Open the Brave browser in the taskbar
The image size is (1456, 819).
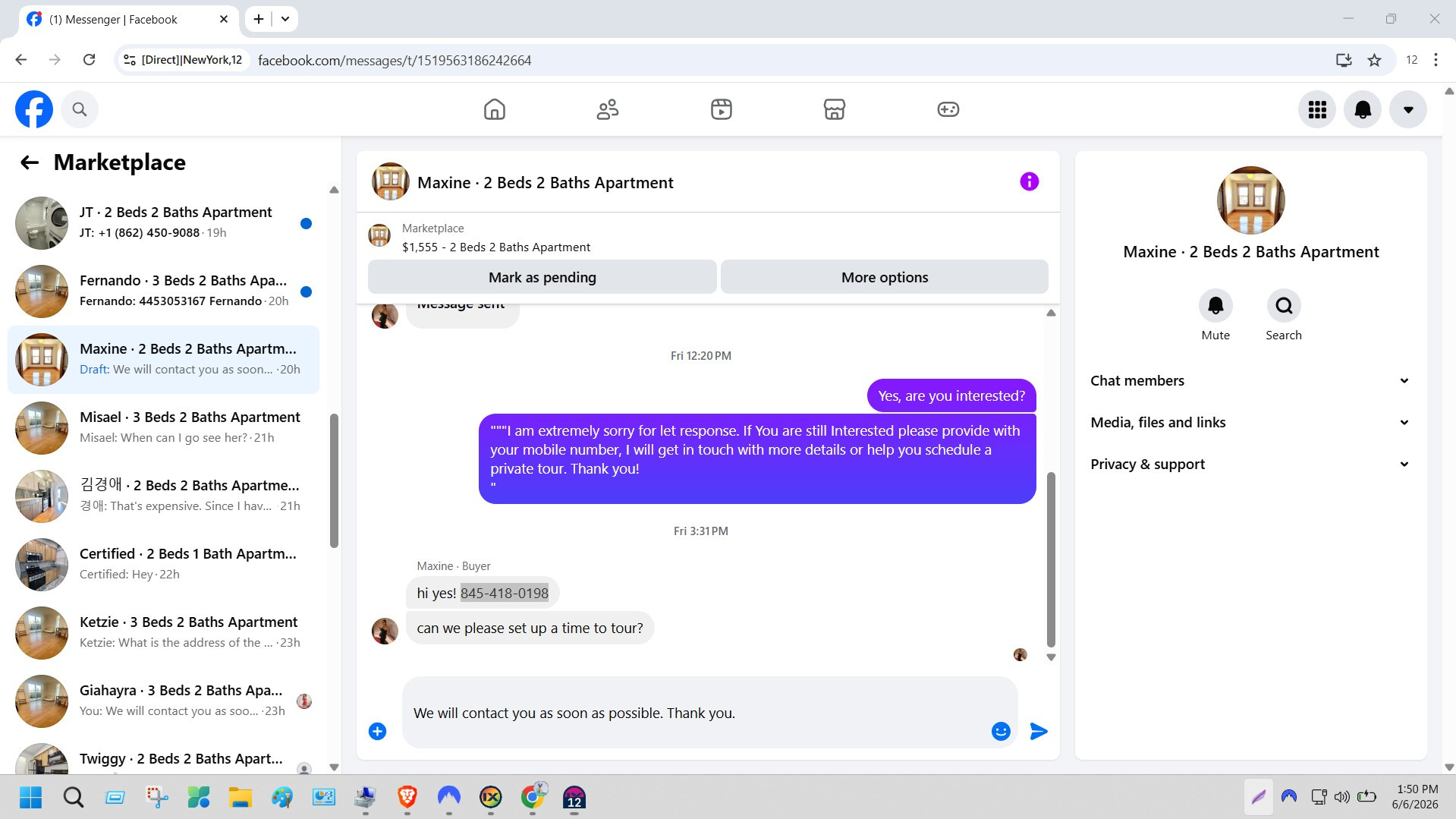[407, 797]
